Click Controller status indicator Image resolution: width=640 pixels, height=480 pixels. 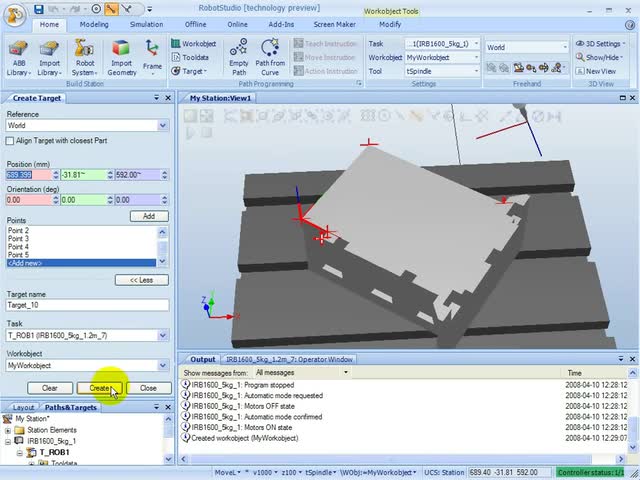591,472
